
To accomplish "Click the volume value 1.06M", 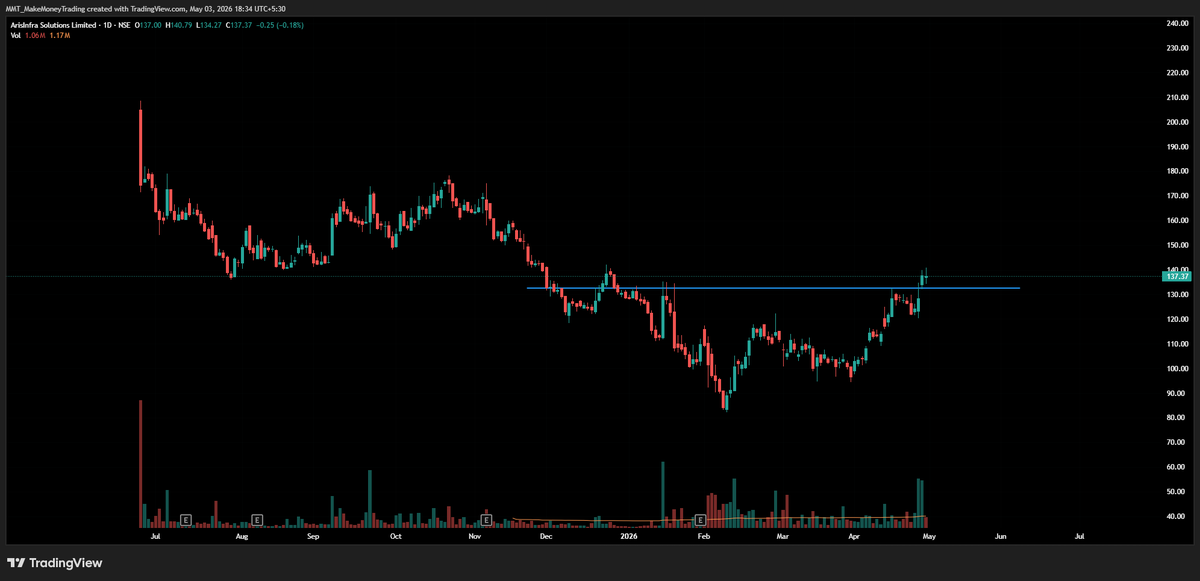I will point(37,35).
